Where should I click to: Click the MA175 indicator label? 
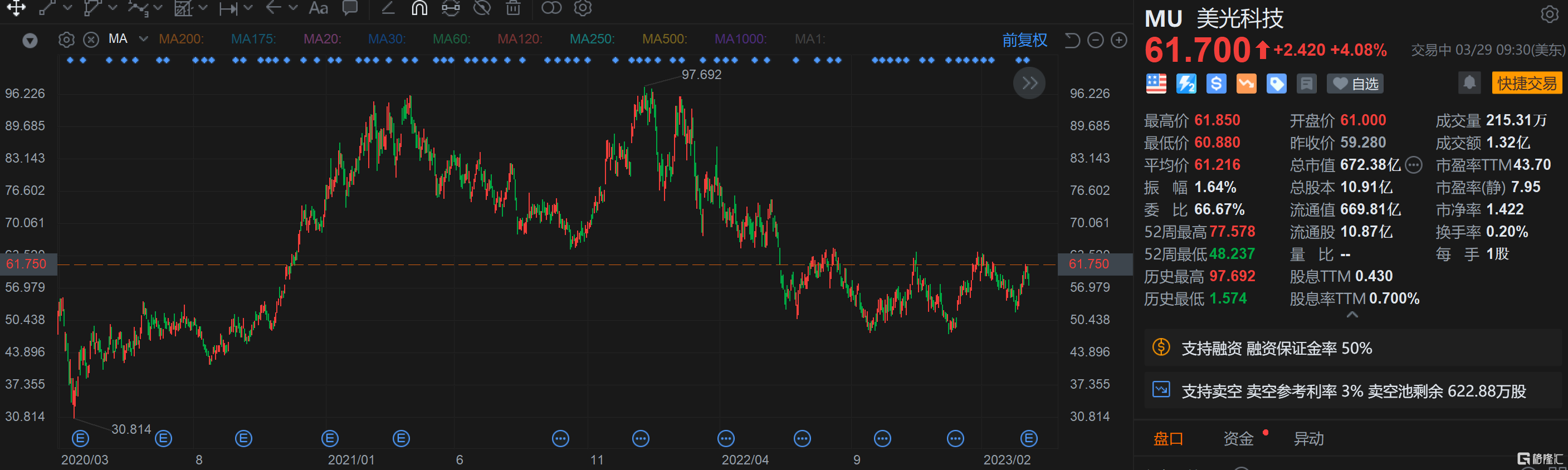(254, 39)
